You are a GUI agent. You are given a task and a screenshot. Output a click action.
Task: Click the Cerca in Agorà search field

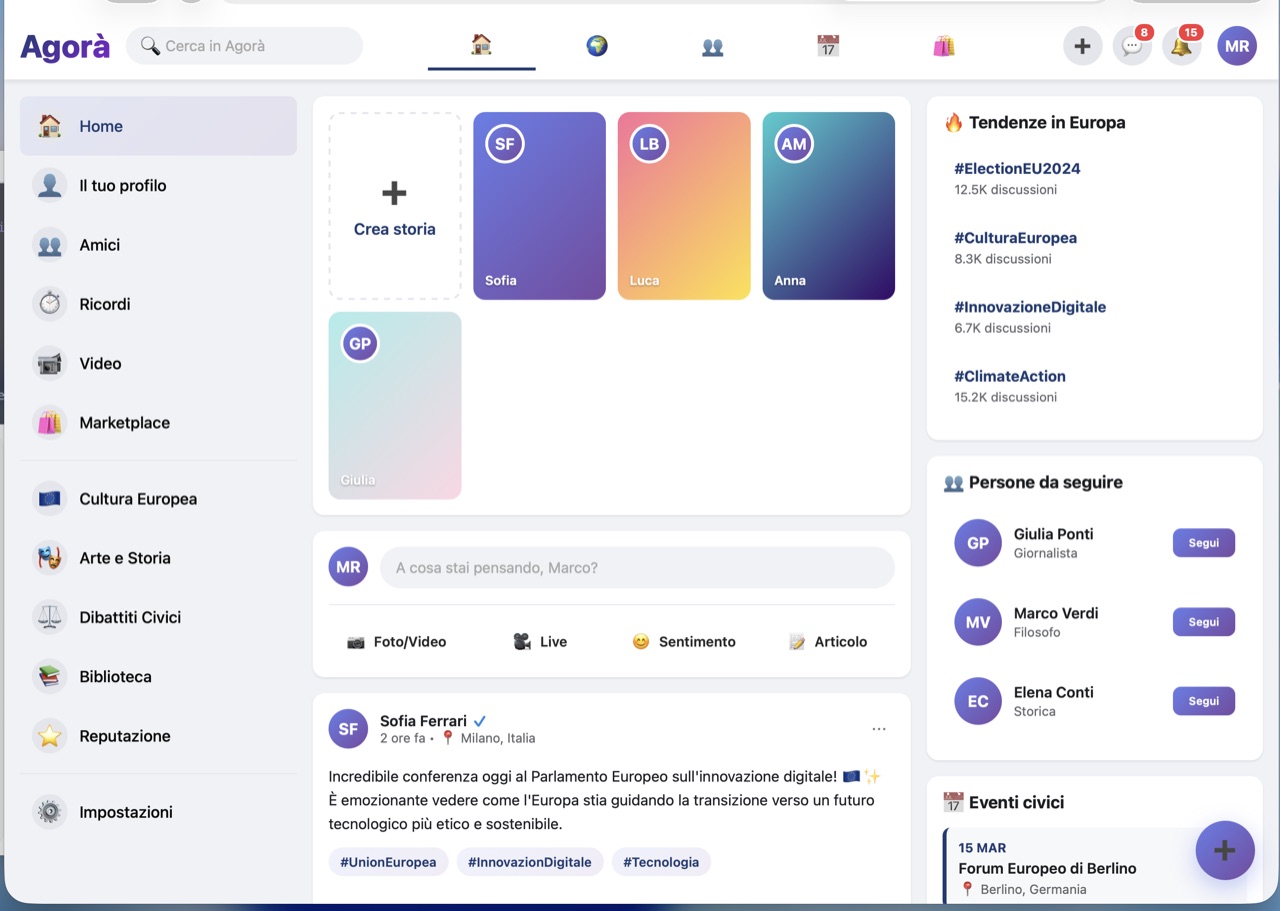(244, 46)
